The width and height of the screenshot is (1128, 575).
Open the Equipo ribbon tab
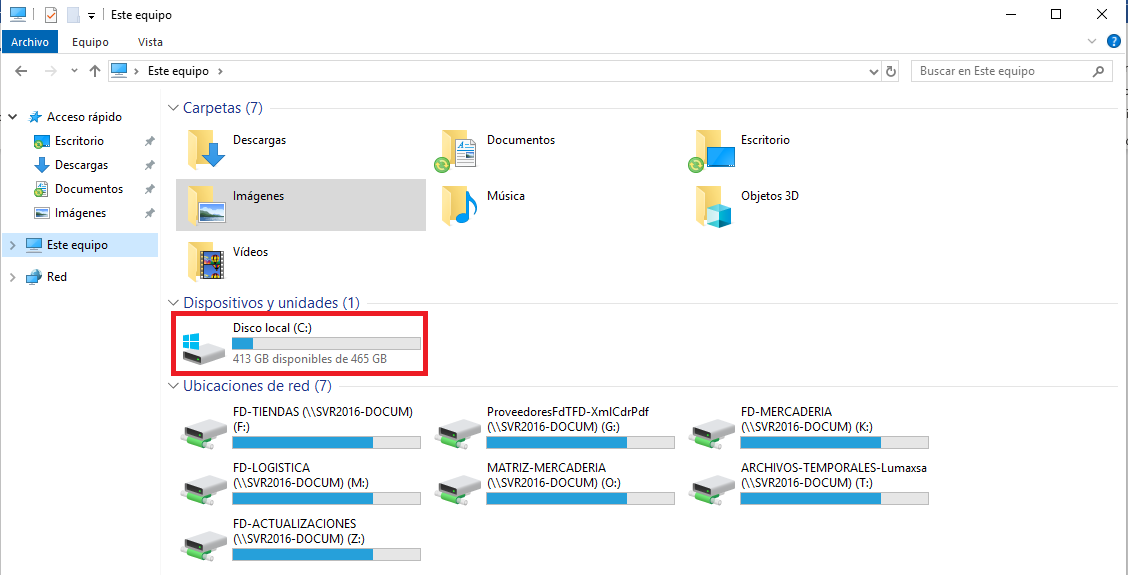click(90, 42)
